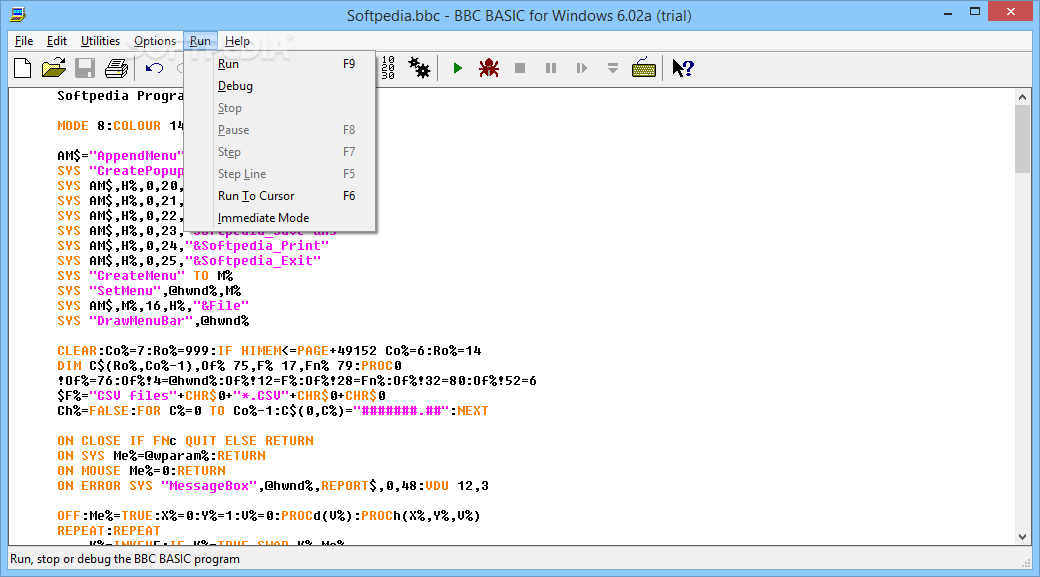This screenshot has height=577, width=1040.
Task: Stop program with square stop icon
Action: [520, 68]
